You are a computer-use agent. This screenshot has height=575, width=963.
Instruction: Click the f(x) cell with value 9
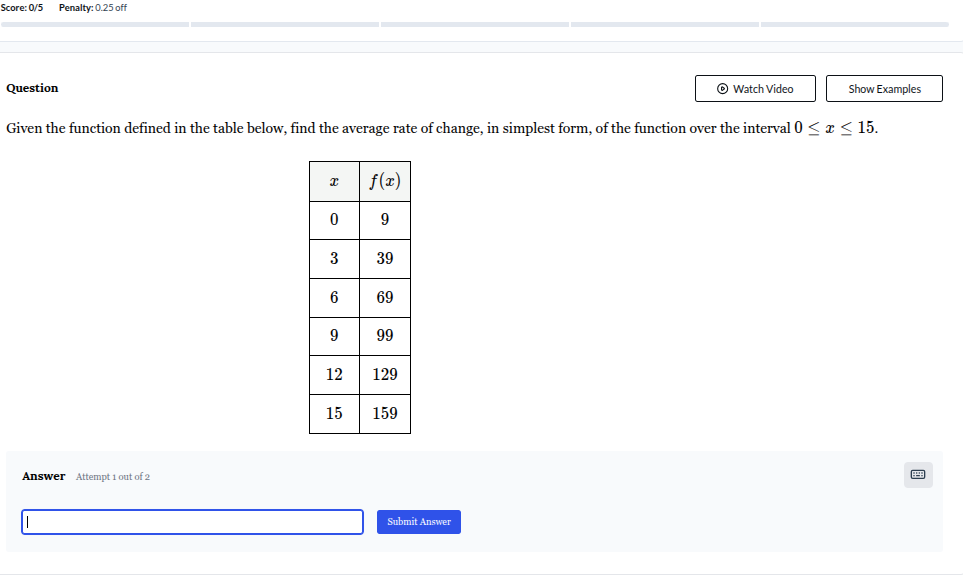click(385, 220)
